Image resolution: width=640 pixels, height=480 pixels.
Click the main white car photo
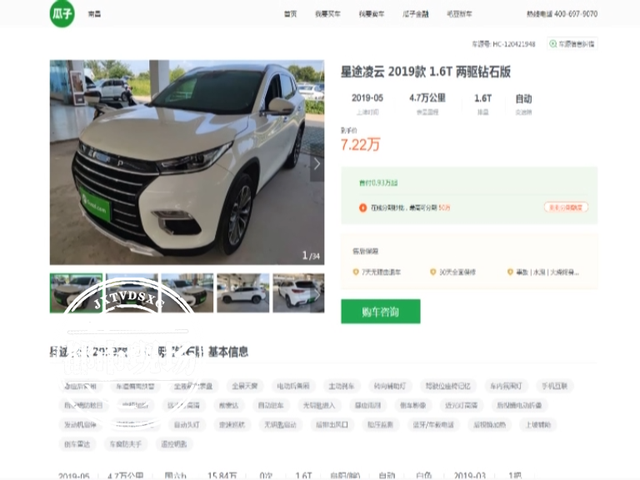coord(187,162)
